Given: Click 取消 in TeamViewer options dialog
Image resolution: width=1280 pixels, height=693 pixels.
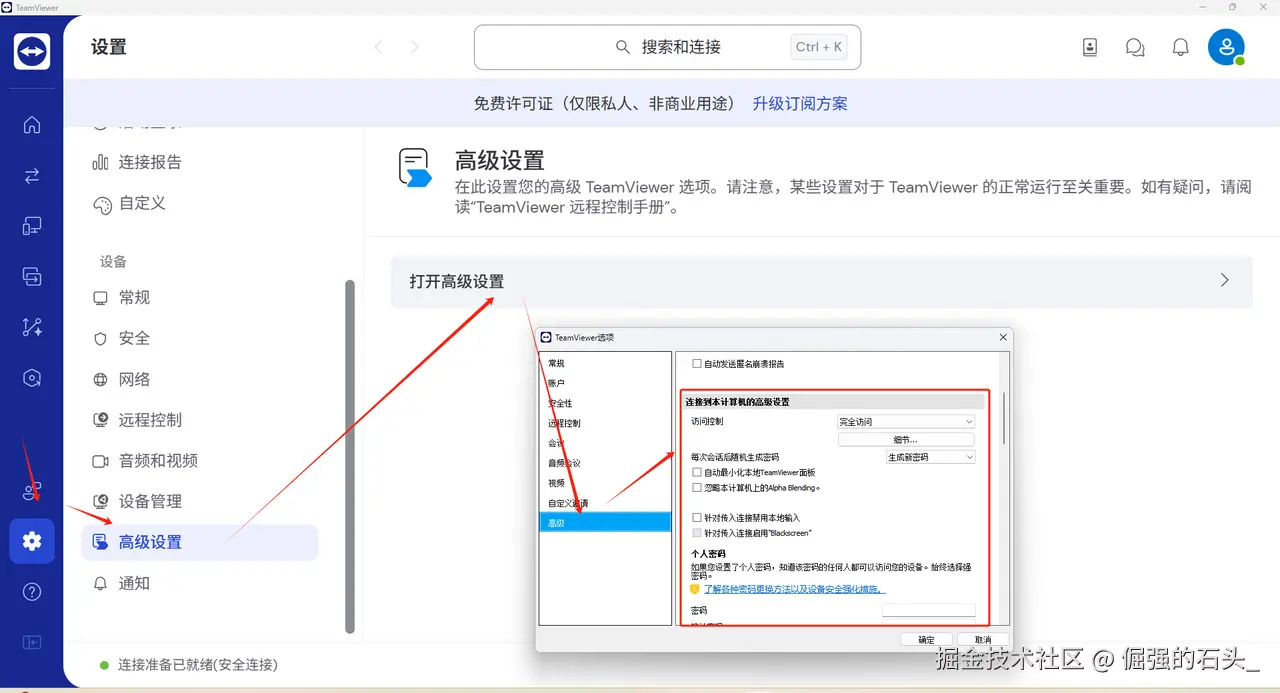Looking at the screenshot, I should [x=983, y=640].
